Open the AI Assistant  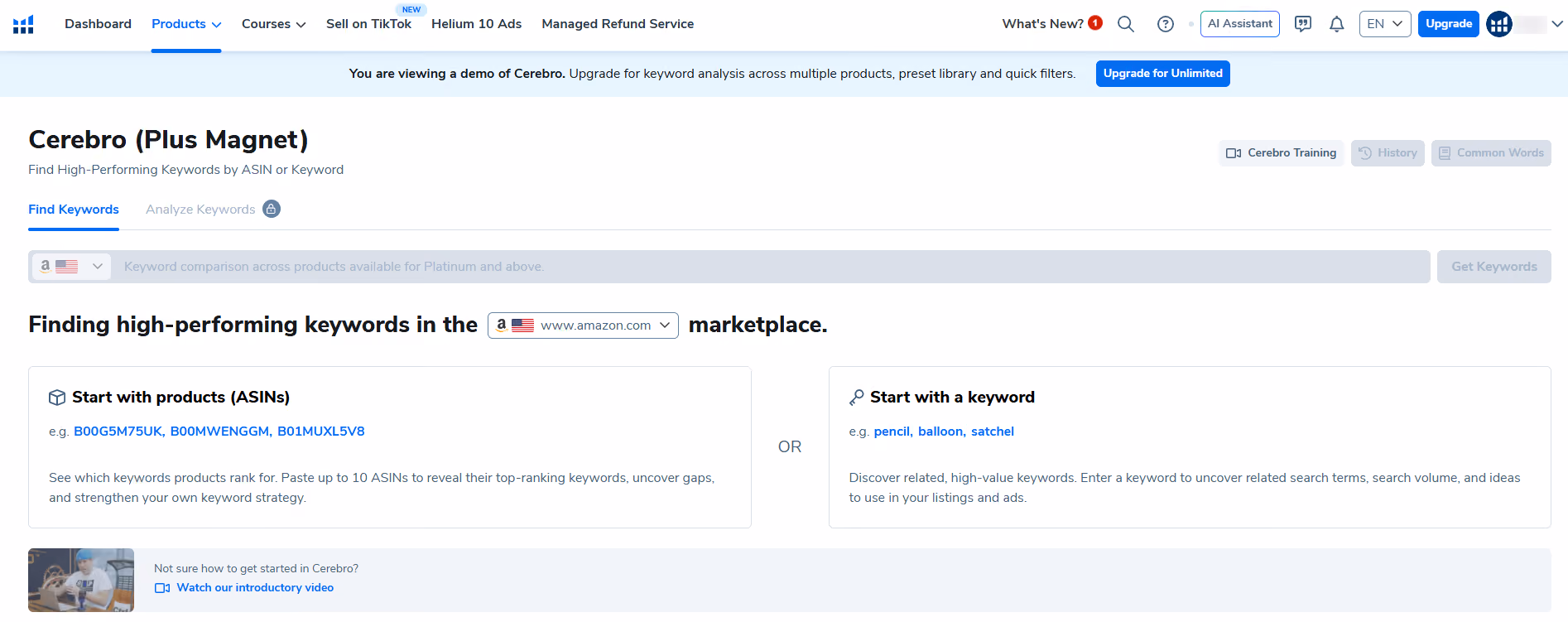coord(1240,24)
